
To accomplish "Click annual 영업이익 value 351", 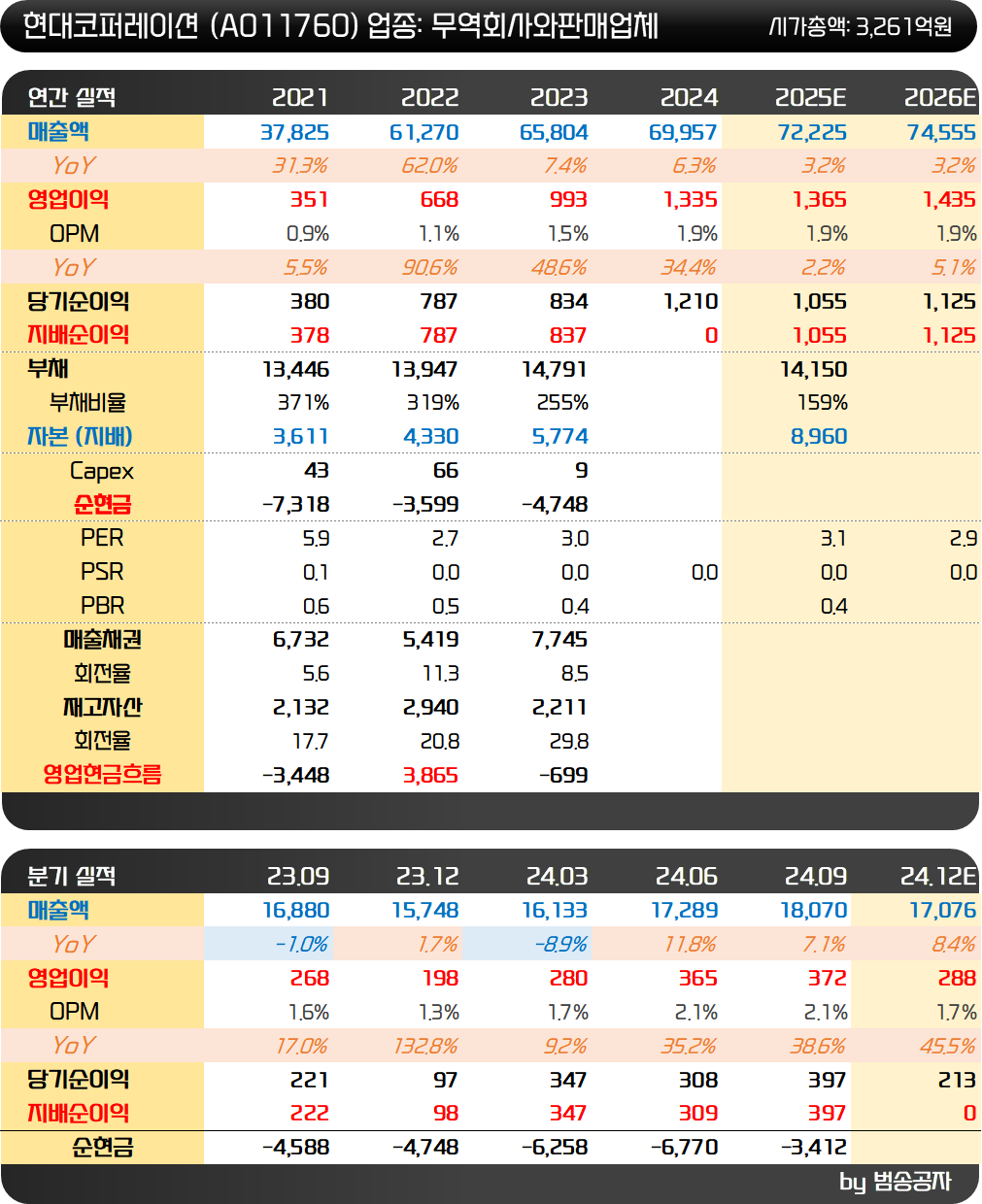I will pos(310,200).
